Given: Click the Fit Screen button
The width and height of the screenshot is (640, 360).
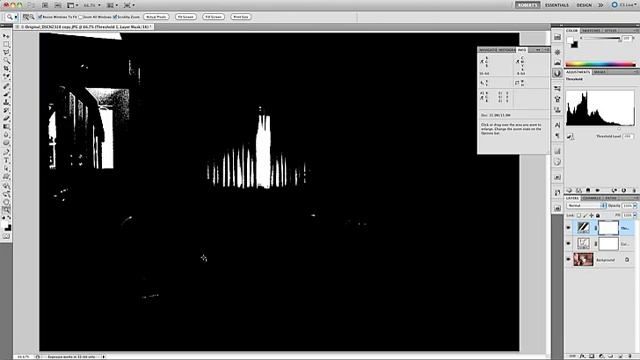Looking at the screenshot, I should pos(186,17).
